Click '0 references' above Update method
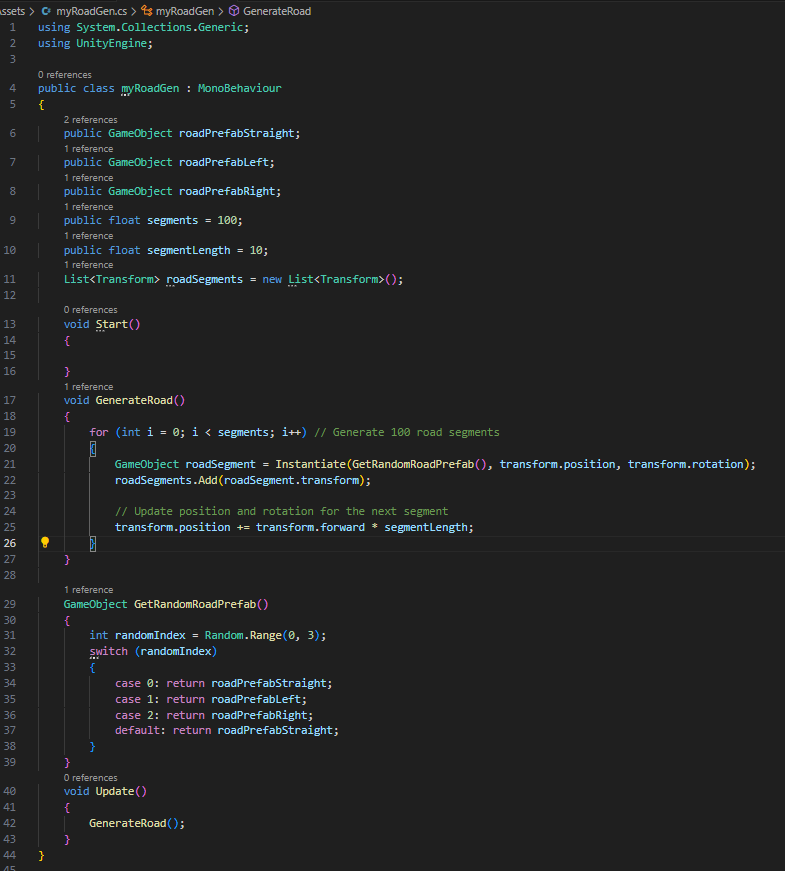 pos(91,777)
